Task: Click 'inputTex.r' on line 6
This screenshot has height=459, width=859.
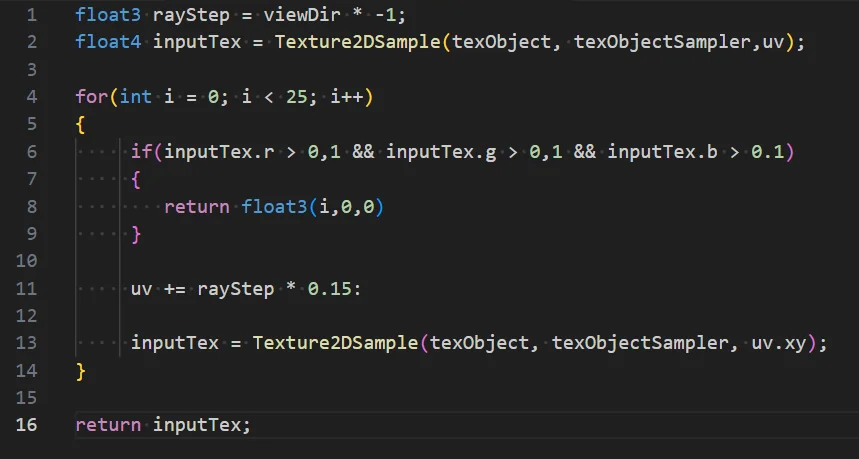Action: click(219, 152)
